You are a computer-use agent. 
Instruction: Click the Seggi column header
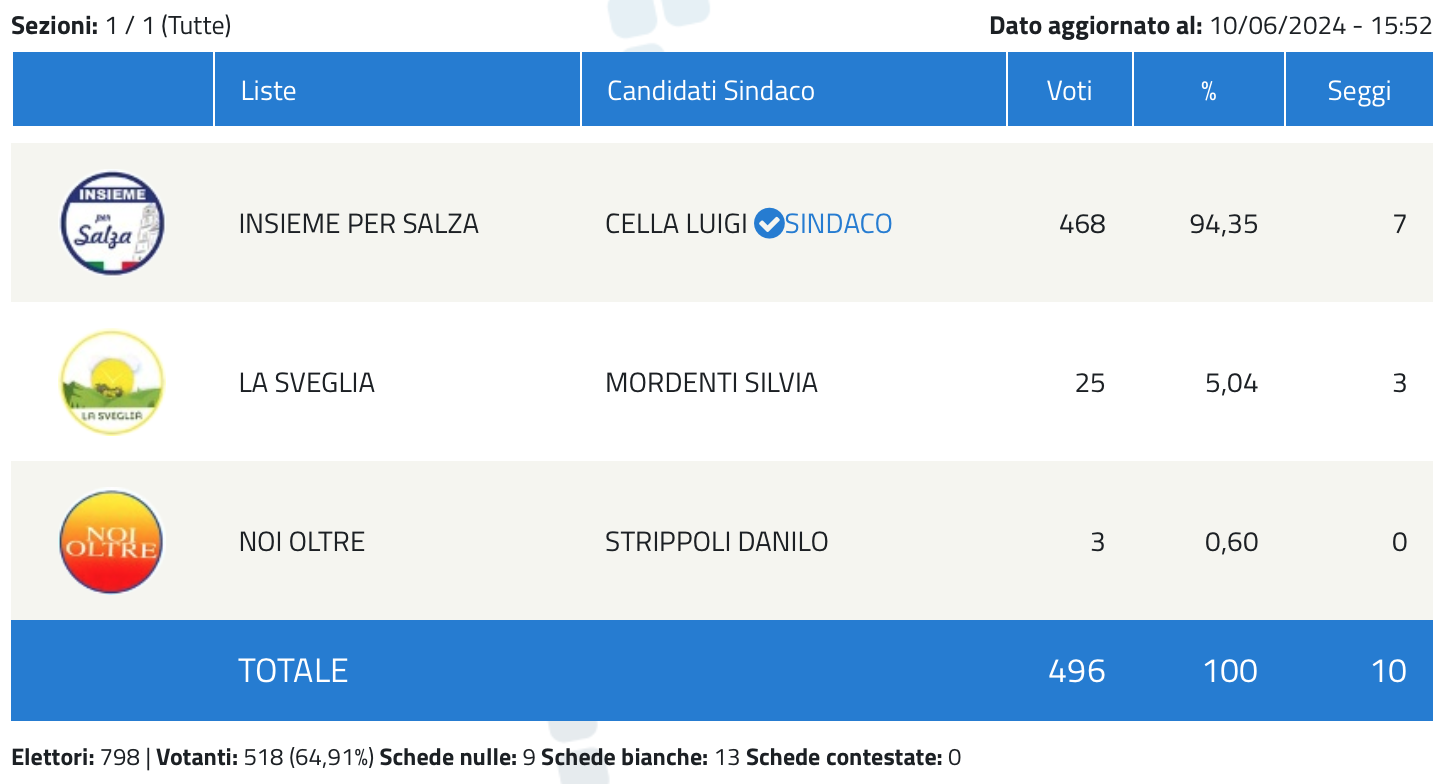[x=1359, y=90]
